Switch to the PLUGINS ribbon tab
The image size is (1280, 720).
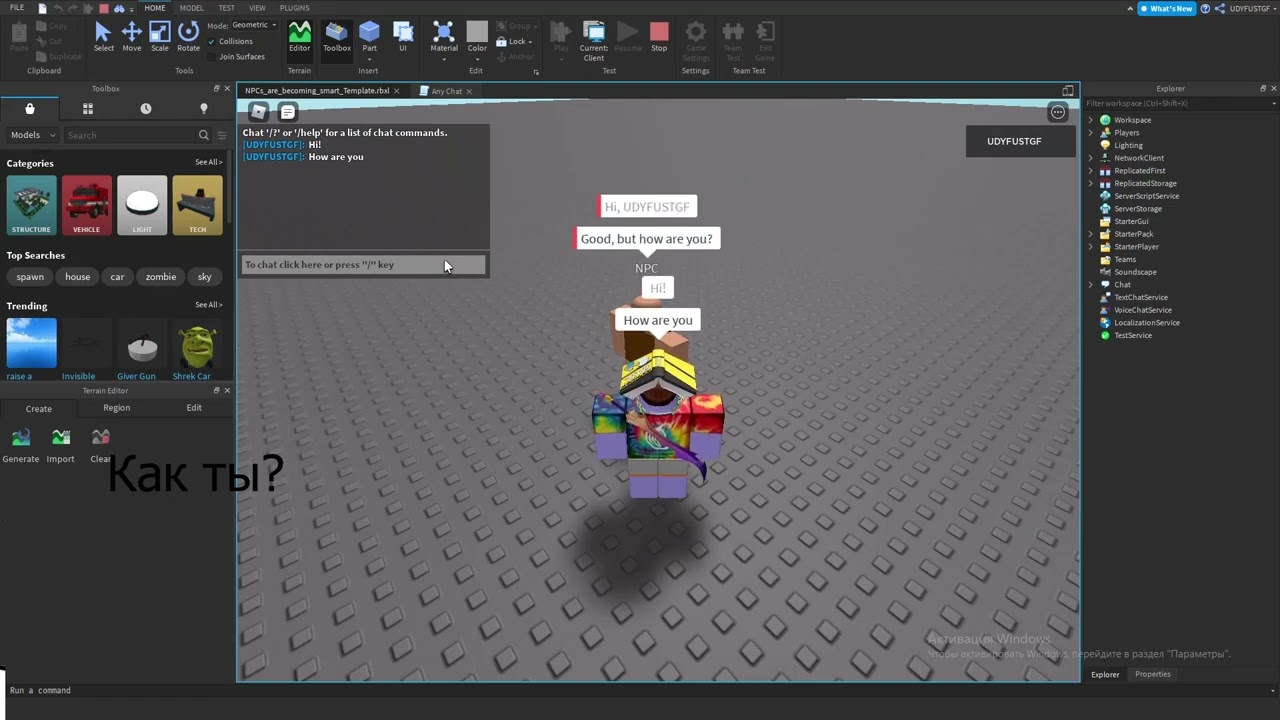tap(294, 8)
